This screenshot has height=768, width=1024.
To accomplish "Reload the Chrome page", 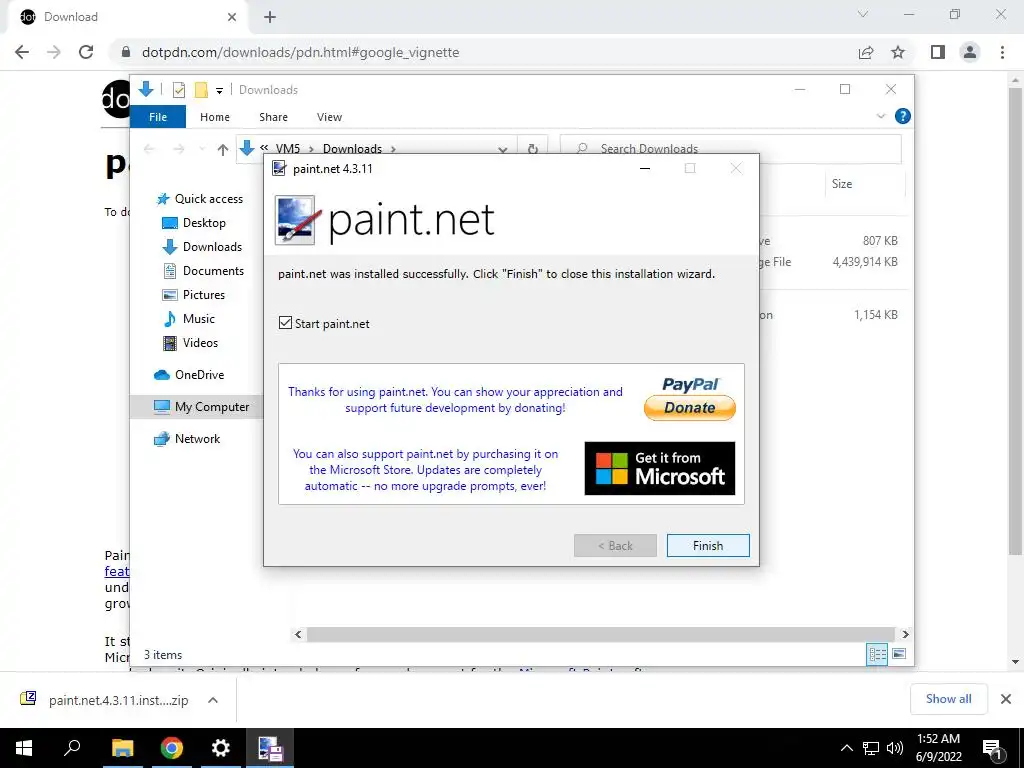I will click(86, 52).
